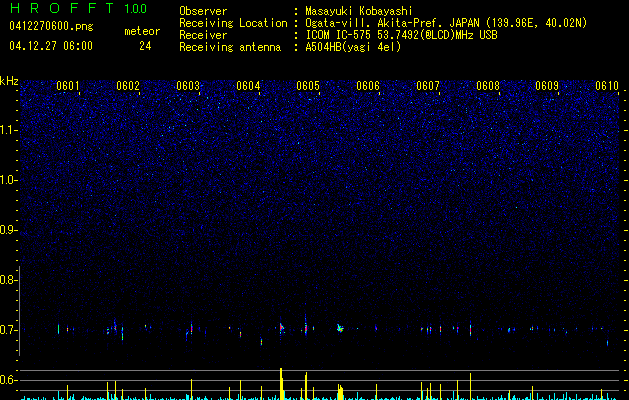Click the 0602 time marker
The image size is (629, 400).
click(128, 86)
